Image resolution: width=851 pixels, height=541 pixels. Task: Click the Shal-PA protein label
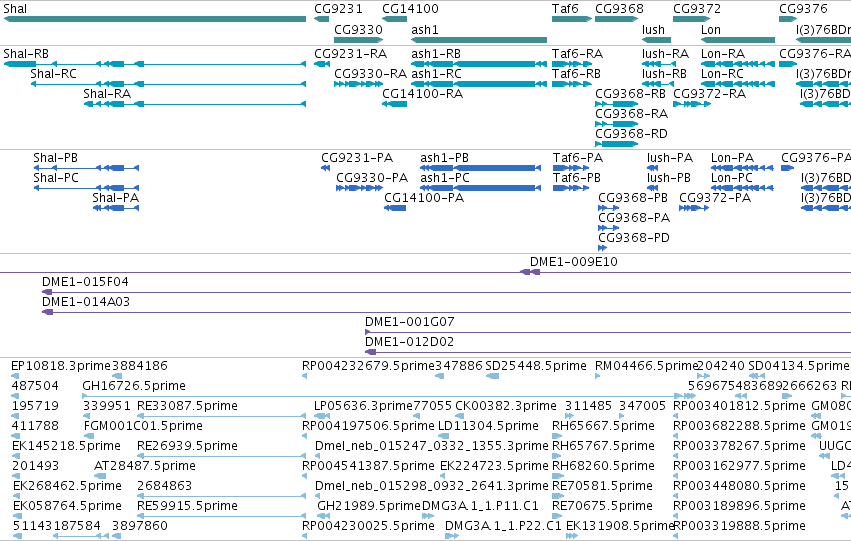point(116,198)
